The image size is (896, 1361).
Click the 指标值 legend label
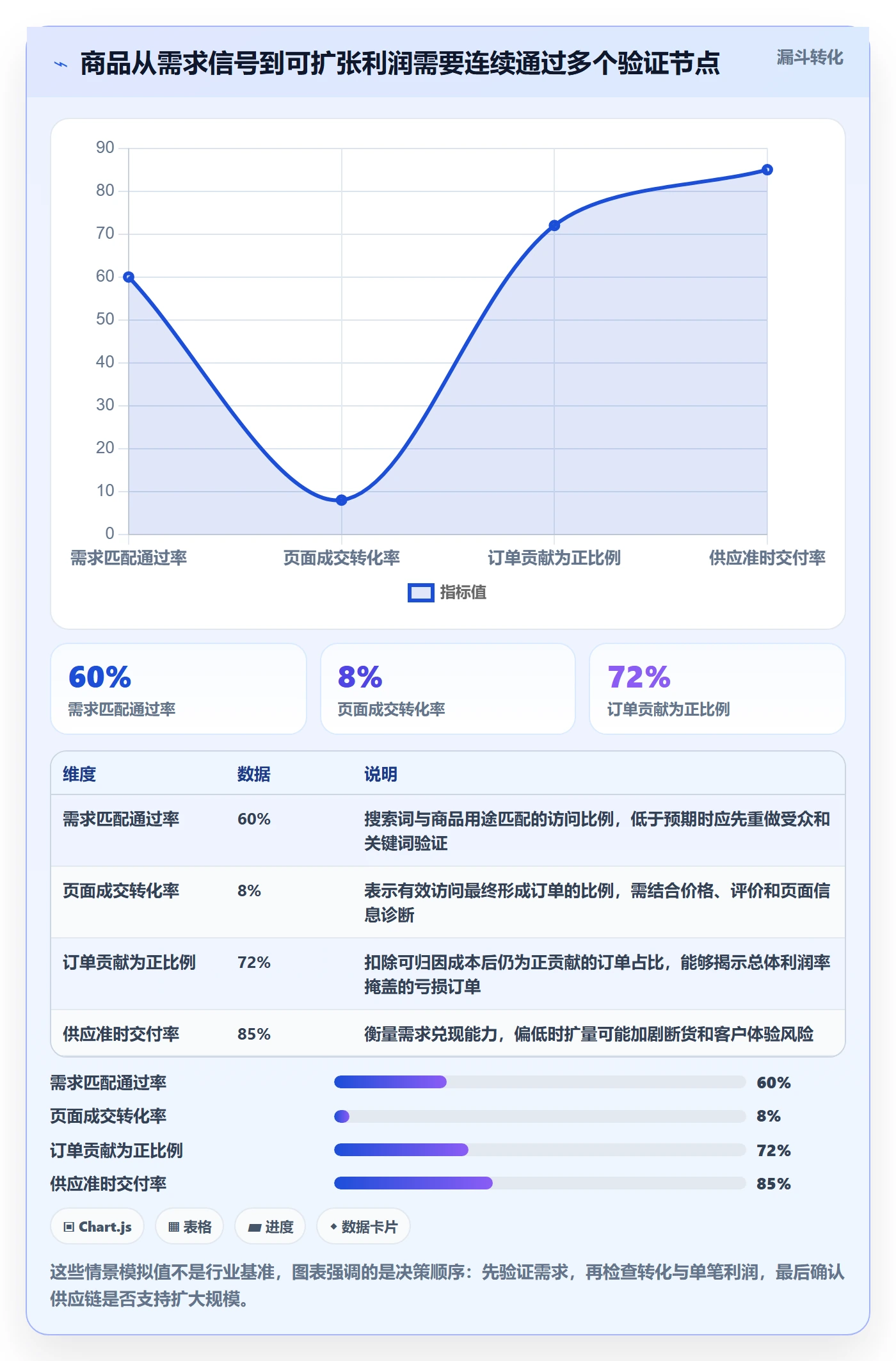pos(463,593)
